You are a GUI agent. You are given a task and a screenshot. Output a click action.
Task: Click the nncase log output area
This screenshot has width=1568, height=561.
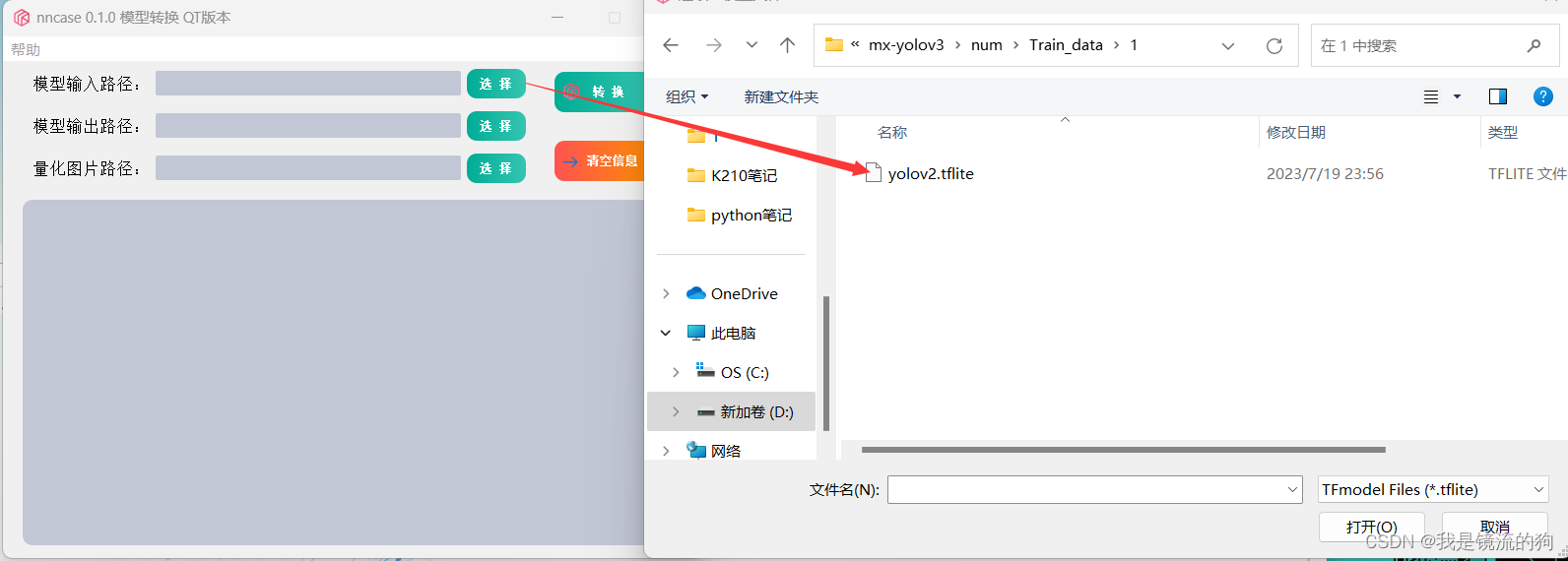click(333, 372)
